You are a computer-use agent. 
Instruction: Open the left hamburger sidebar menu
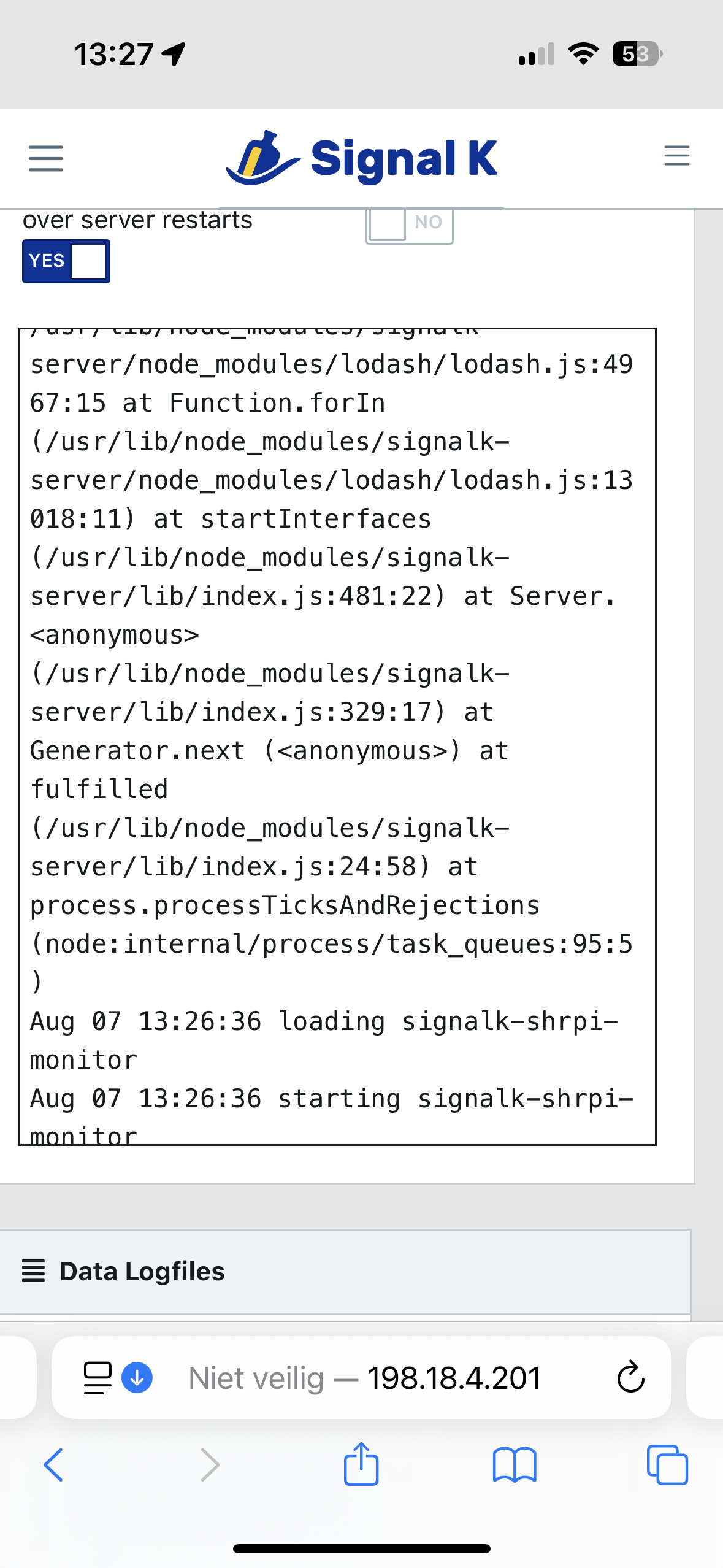tap(46, 158)
